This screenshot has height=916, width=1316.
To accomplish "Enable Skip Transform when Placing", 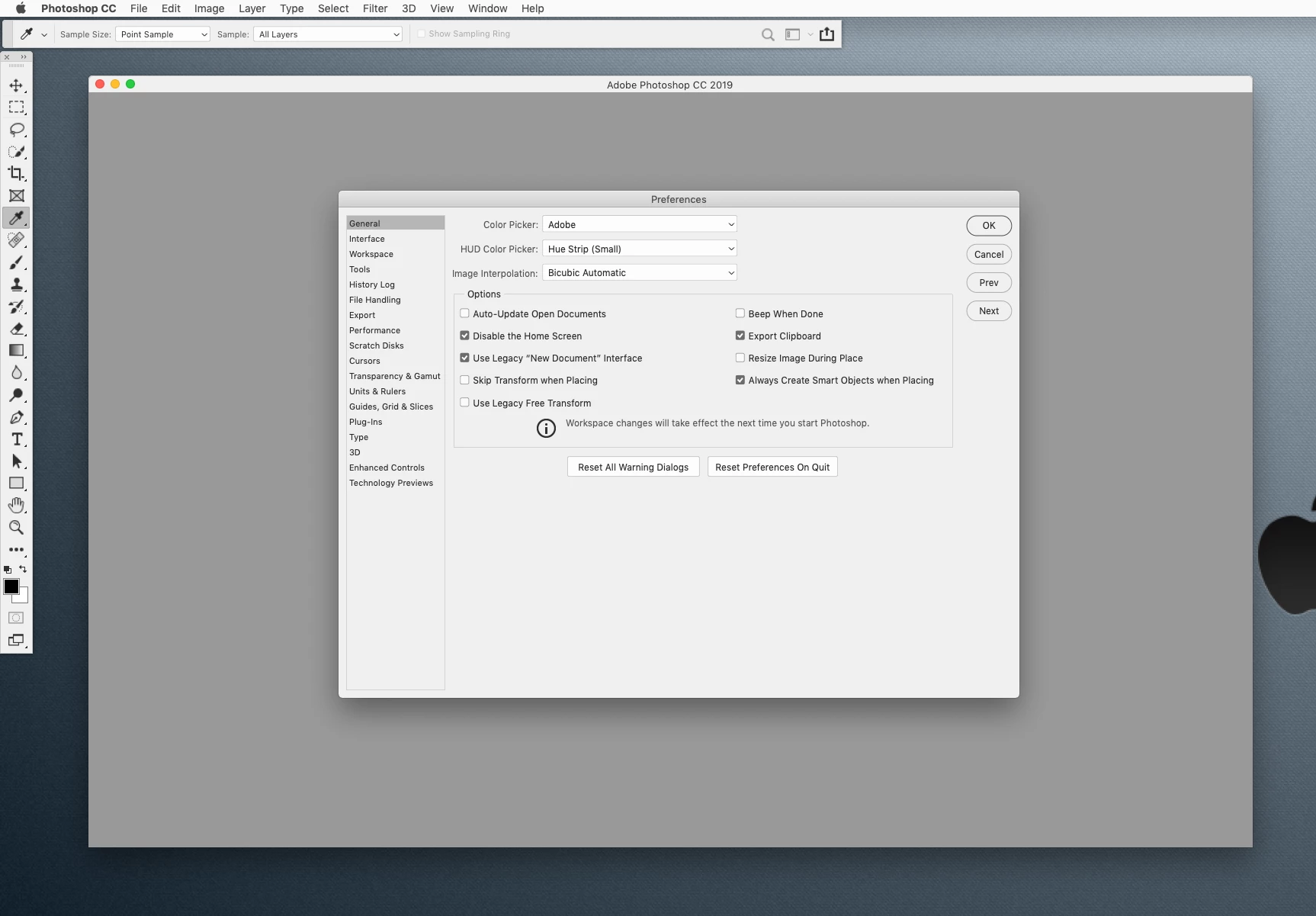I will 464,380.
